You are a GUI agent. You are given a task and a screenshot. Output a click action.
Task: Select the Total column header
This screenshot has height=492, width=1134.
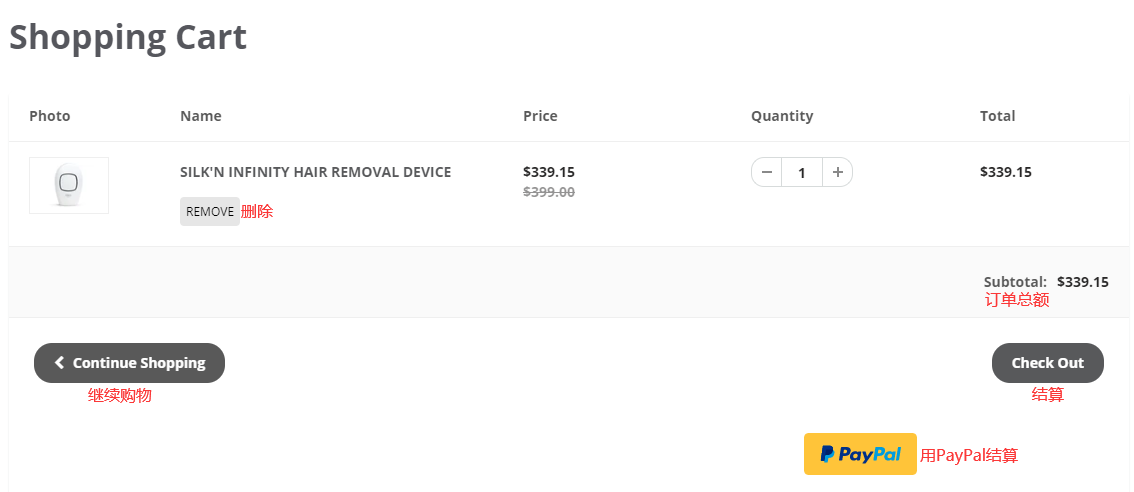coord(997,116)
